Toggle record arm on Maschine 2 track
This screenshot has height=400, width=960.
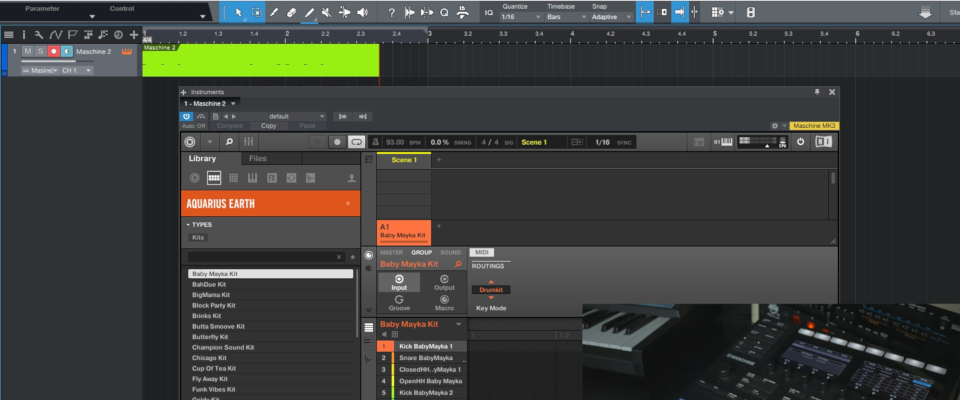pyautogui.click(x=54, y=51)
